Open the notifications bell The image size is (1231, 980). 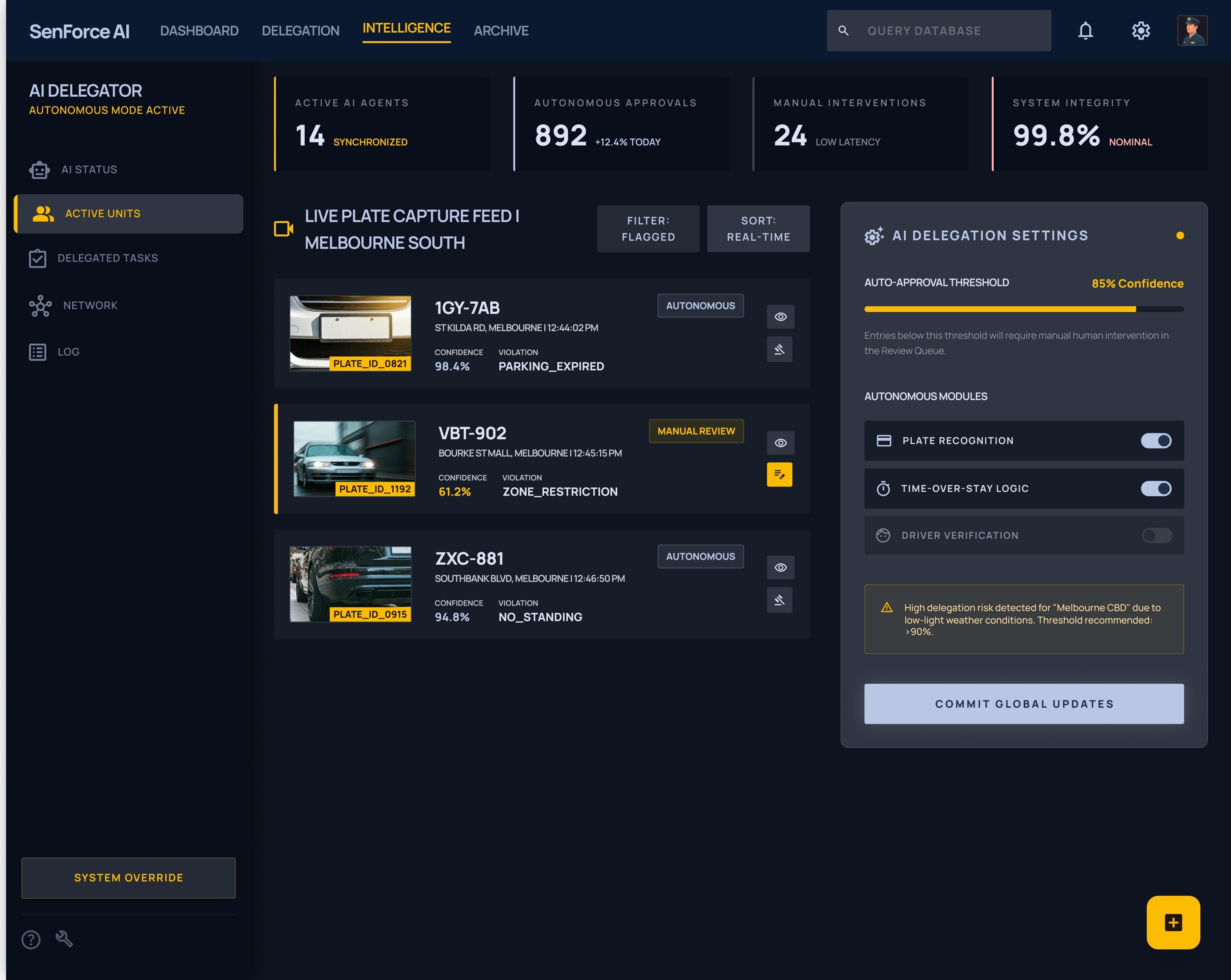coord(1086,31)
